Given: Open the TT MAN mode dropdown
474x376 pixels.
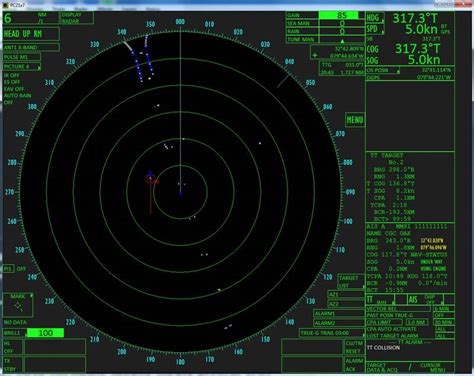Looking at the screenshot, I should click(x=380, y=299).
